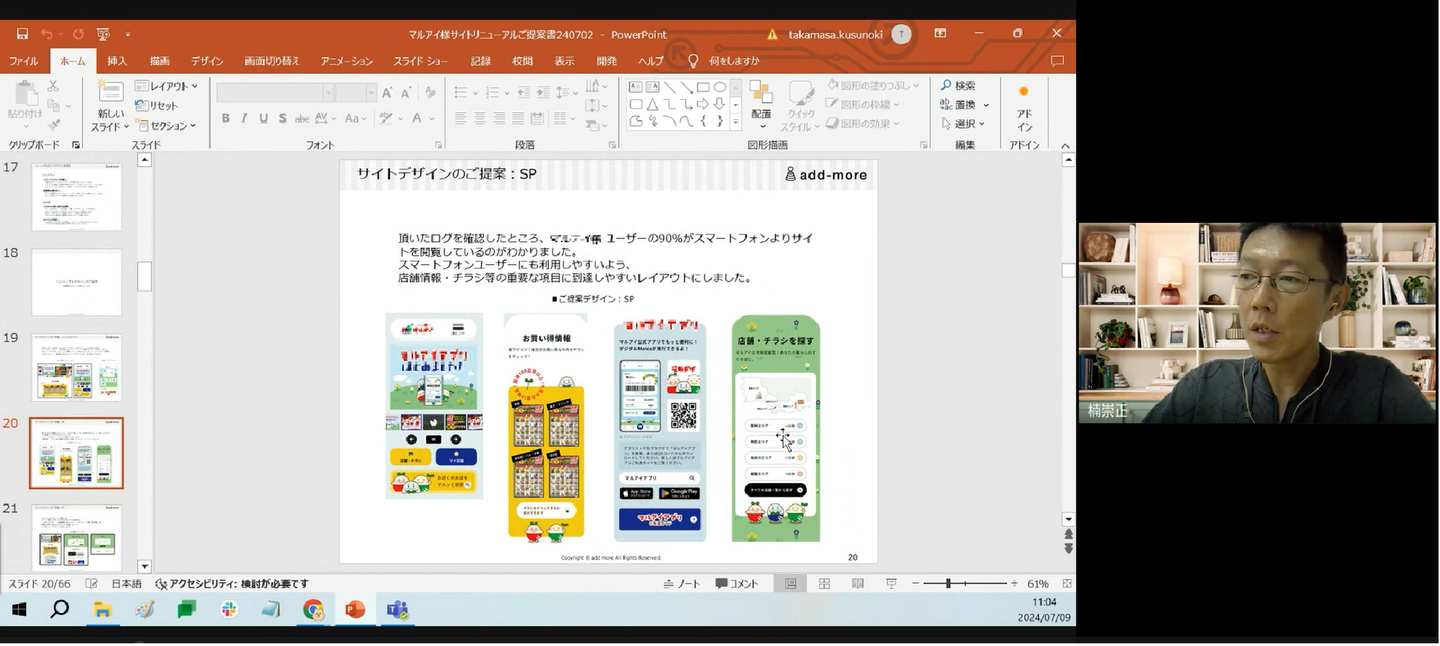Toggle the Notes (ノート) pane
The image size is (1440, 646).
(x=682, y=584)
